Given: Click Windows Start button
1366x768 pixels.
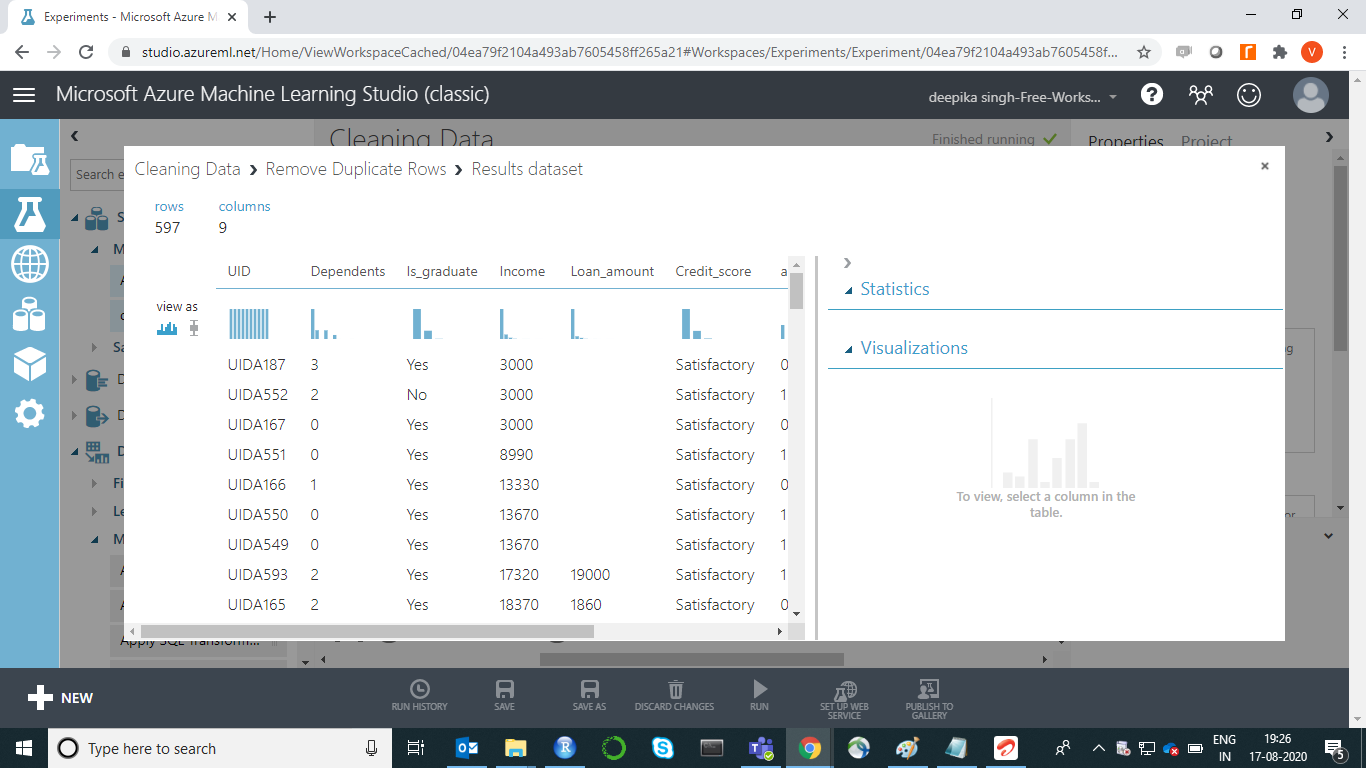Looking at the screenshot, I should (23, 748).
